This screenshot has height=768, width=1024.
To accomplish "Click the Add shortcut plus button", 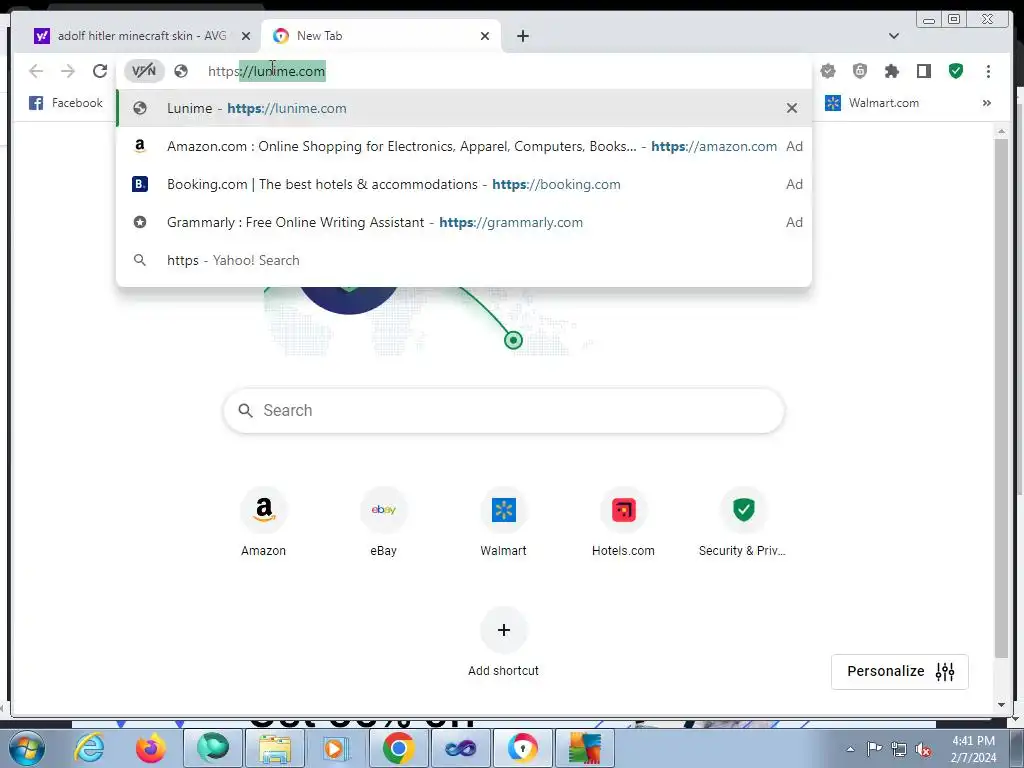I will [x=504, y=630].
